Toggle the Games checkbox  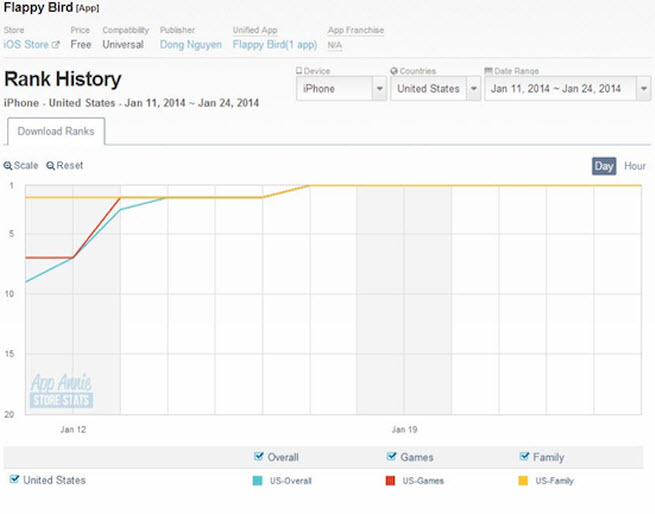391,456
